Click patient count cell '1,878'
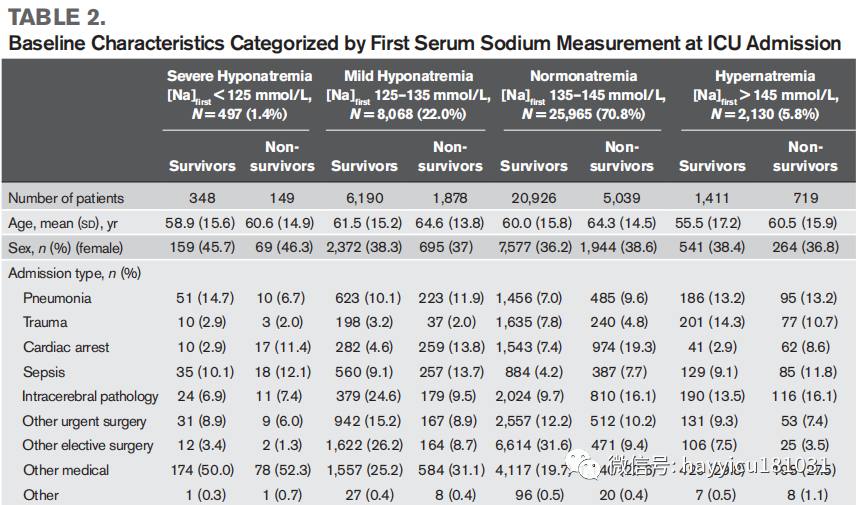 [450, 198]
